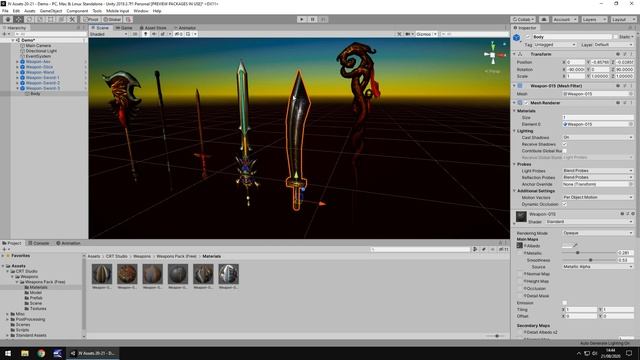The width and height of the screenshot is (640, 360).
Task: Switch to the Animation tab
Action: pyautogui.click(x=68, y=243)
